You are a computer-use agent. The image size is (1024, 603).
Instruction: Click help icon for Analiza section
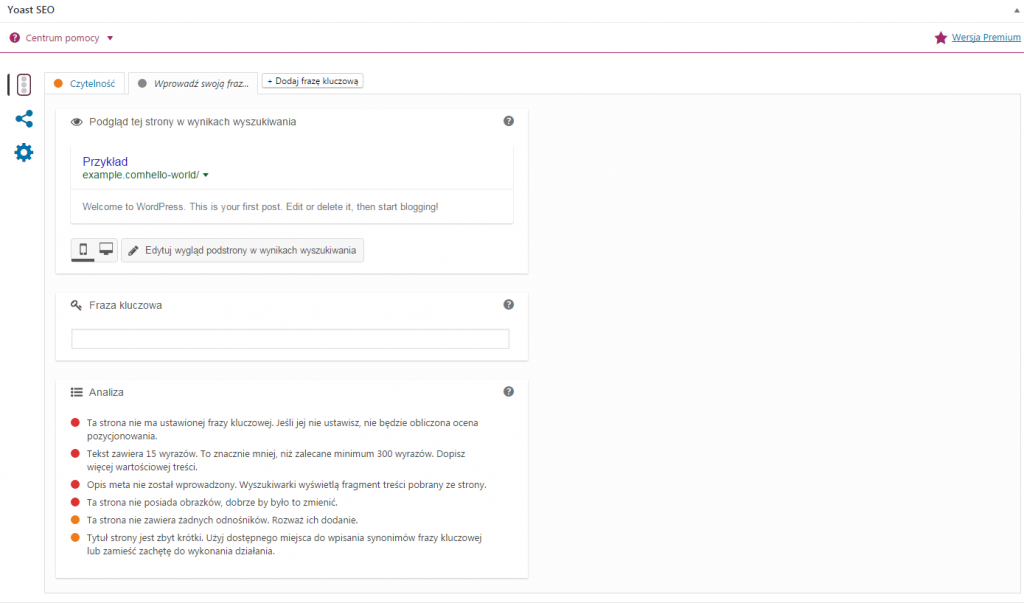click(508, 392)
